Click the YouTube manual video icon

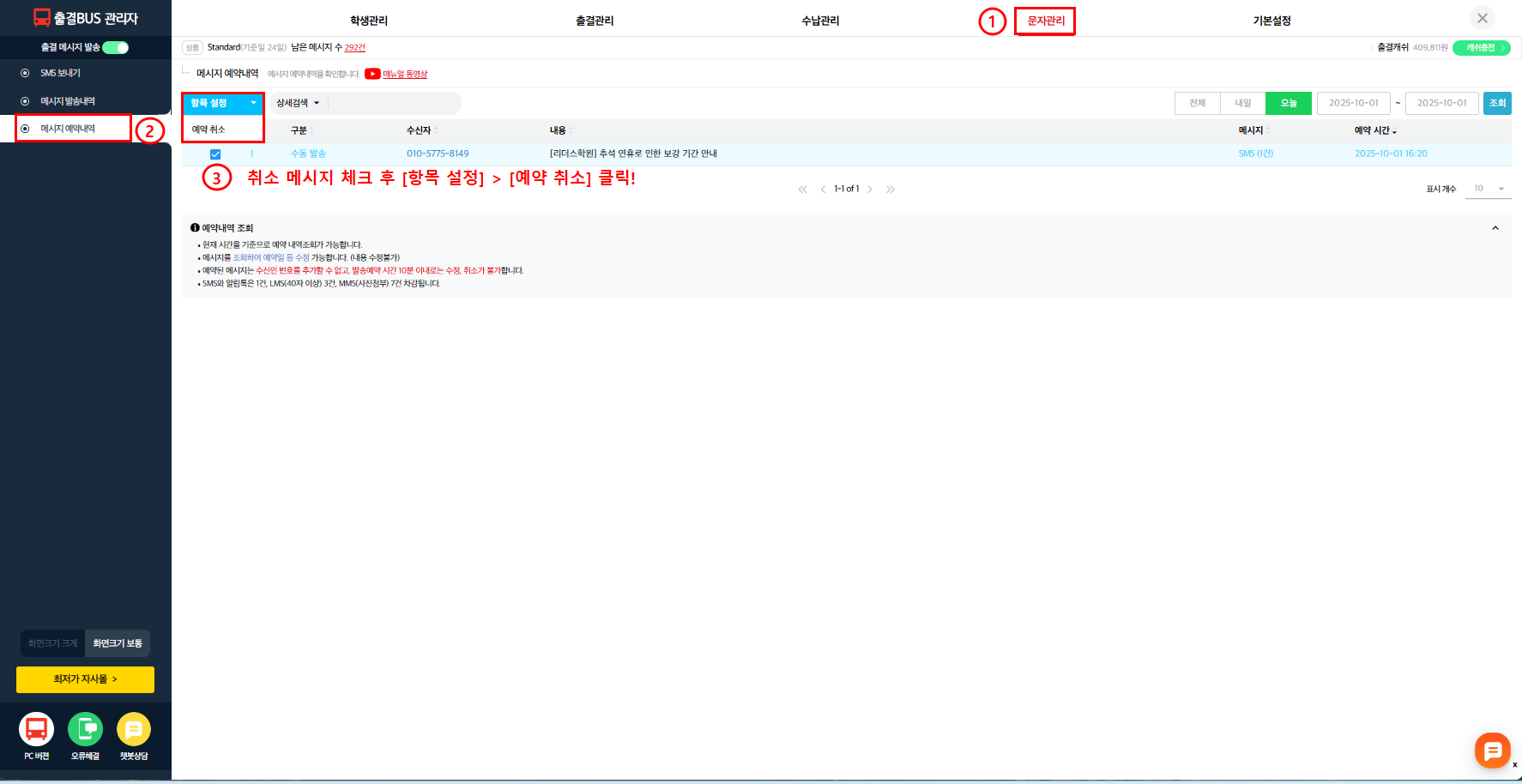[372, 74]
